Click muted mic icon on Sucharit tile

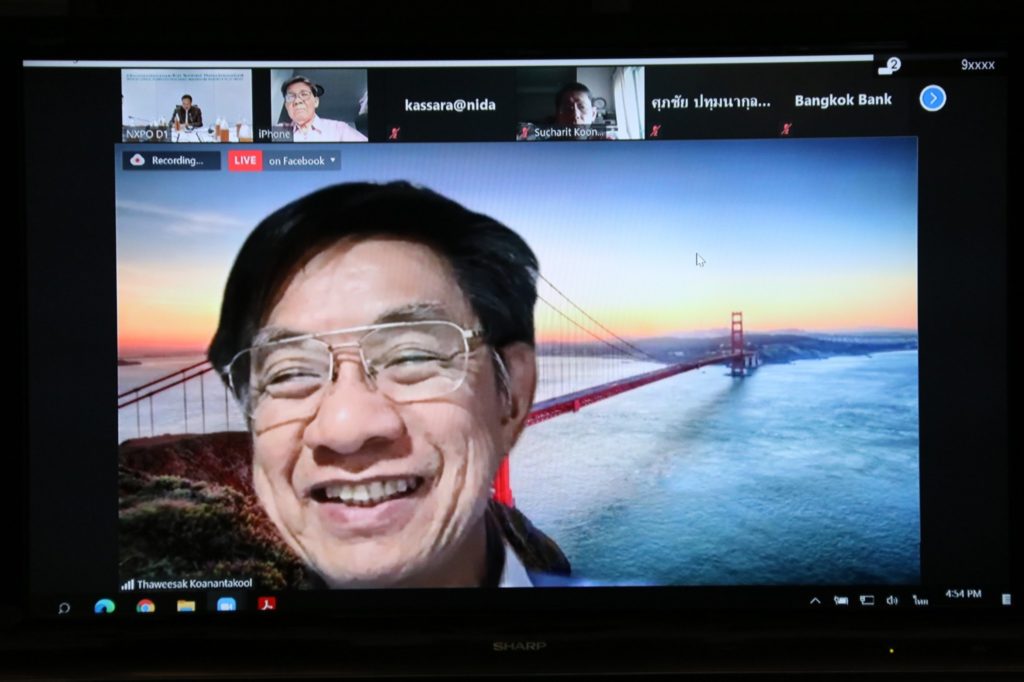(524, 131)
